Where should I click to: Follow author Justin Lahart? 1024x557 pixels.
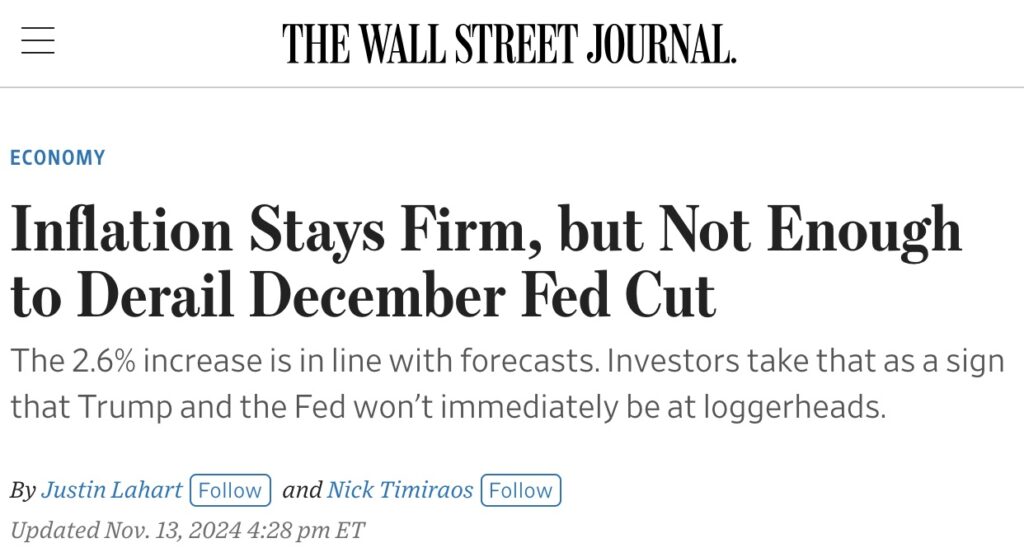230,490
